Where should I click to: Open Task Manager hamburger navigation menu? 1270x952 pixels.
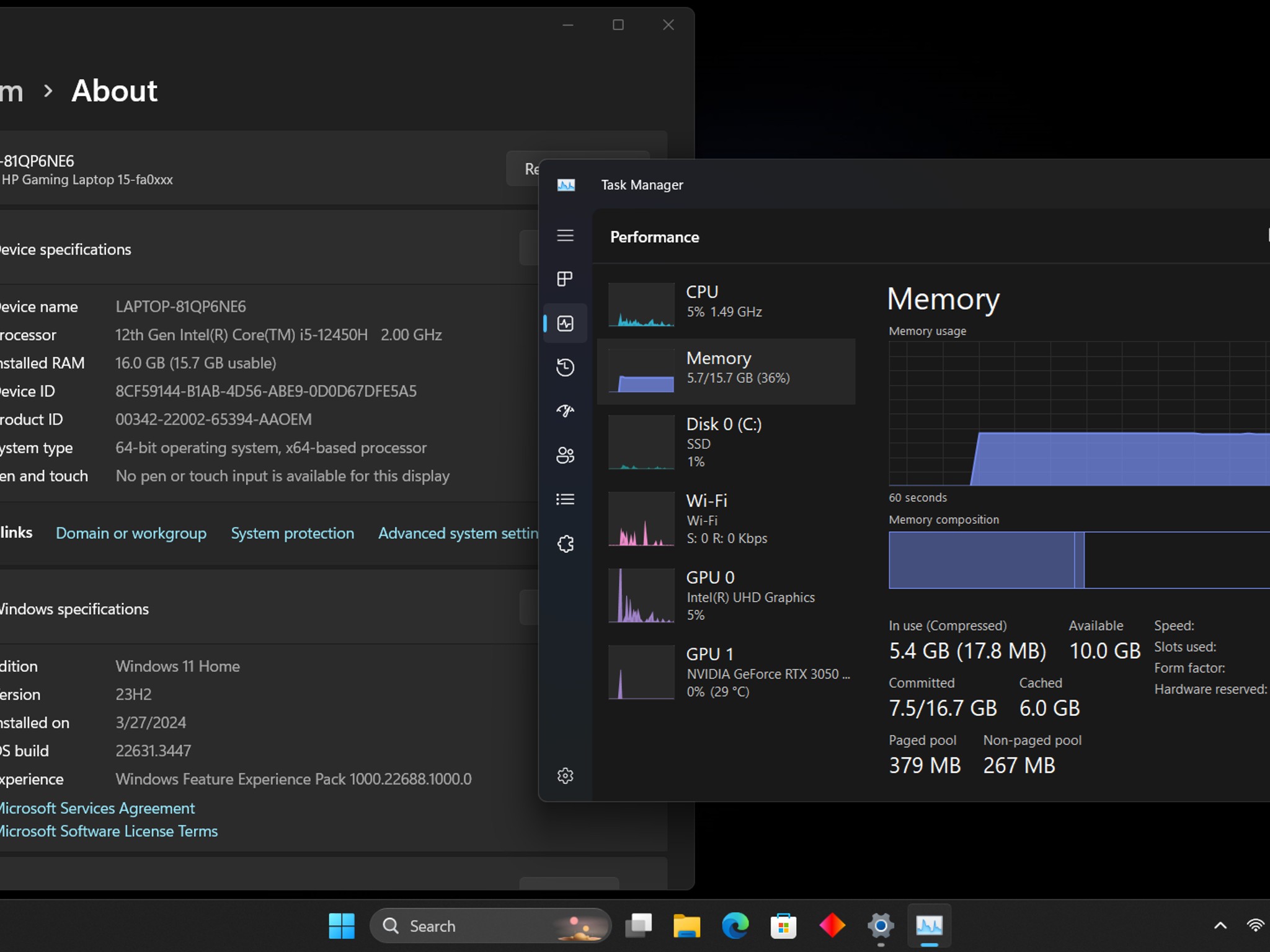pyautogui.click(x=565, y=236)
